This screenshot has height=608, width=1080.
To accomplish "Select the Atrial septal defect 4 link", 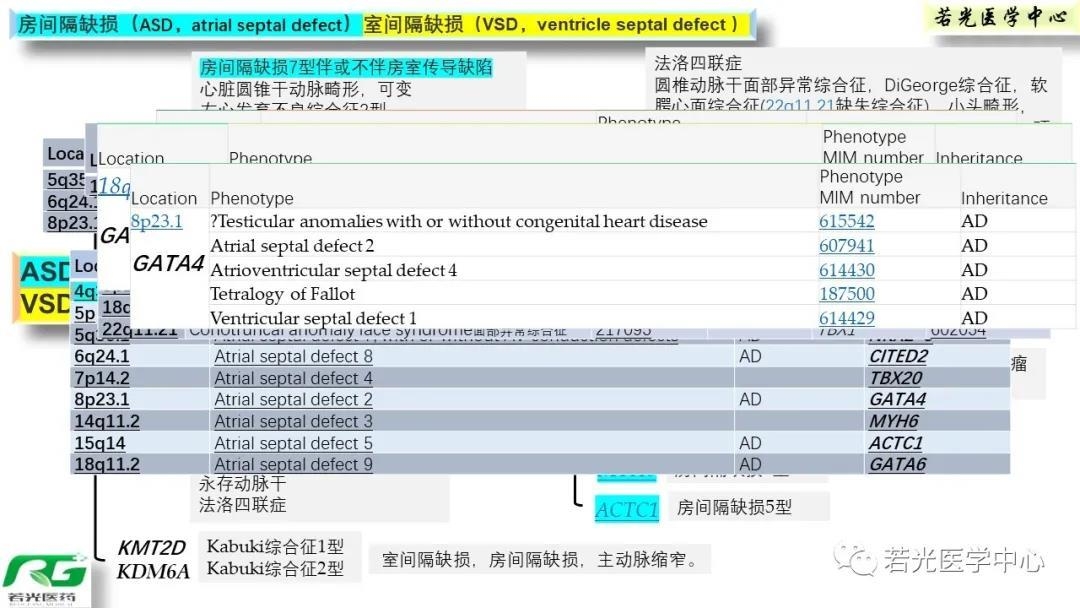I will [293, 379].
